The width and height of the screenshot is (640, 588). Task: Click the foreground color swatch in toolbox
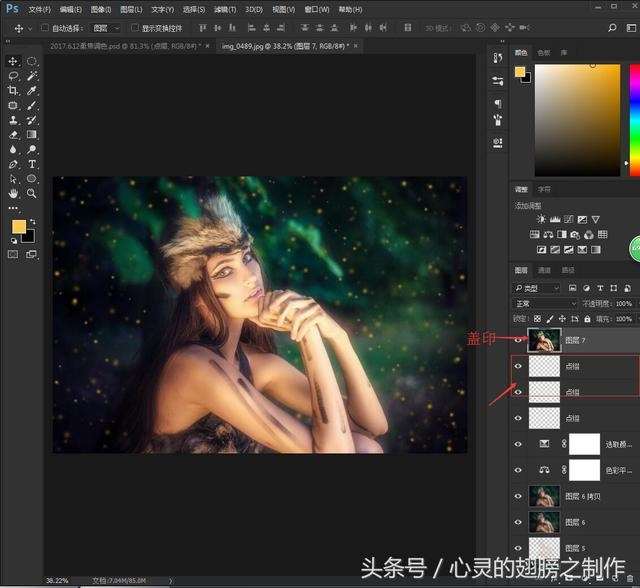[19, 228]
